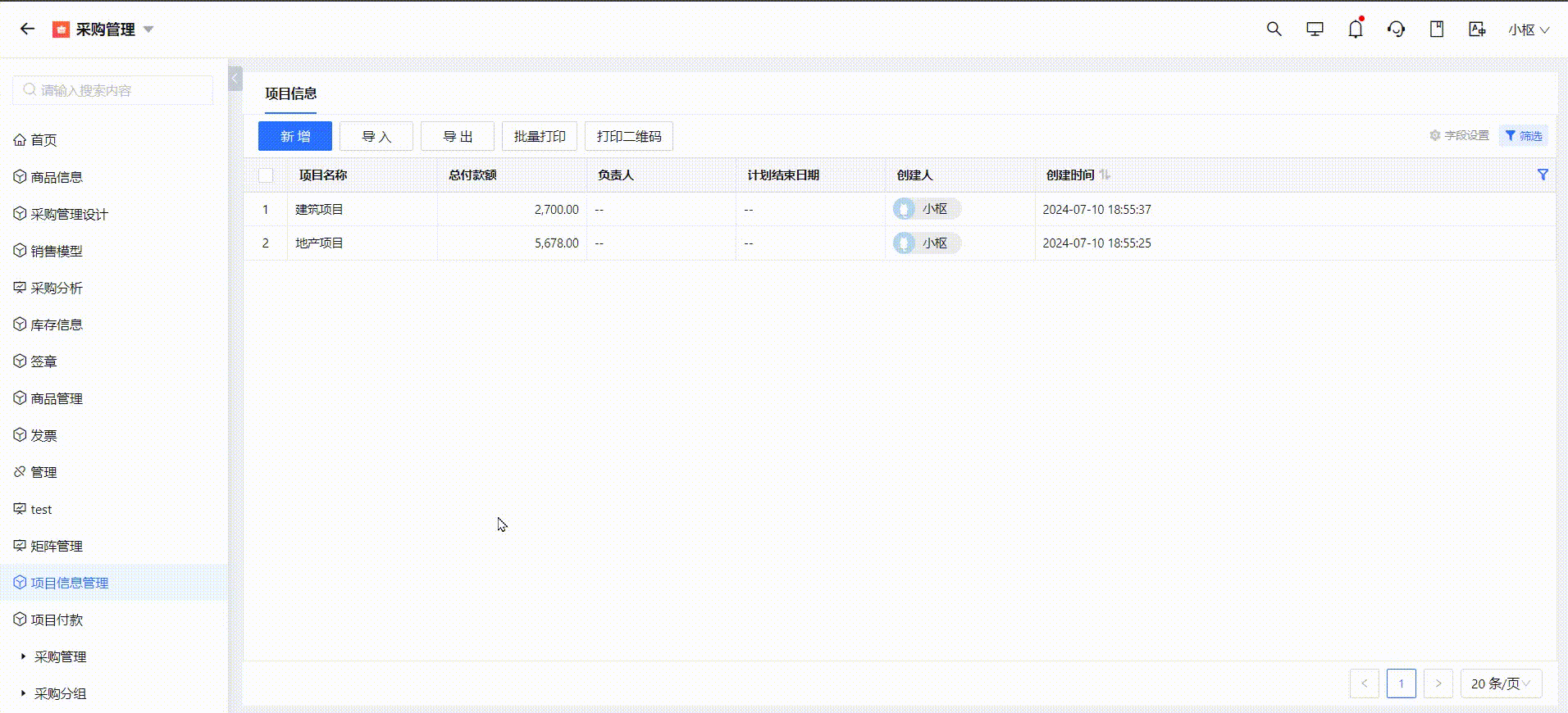Viewport: 1568px width, 713px height.
Task: Open 销售模型 in the sidebar
Action: [x=57, y=251]
